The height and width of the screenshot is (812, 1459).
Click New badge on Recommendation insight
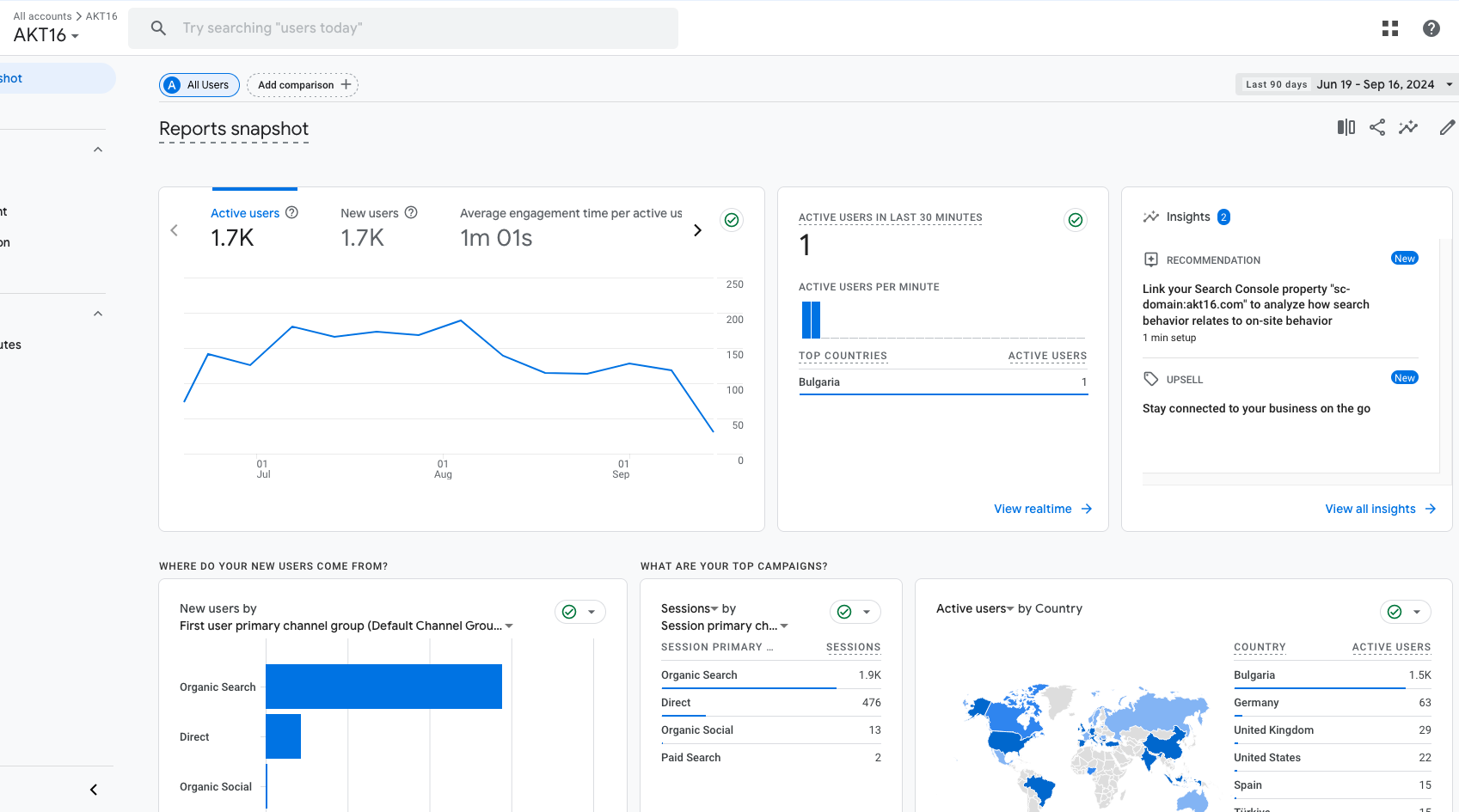point(1405,259)
